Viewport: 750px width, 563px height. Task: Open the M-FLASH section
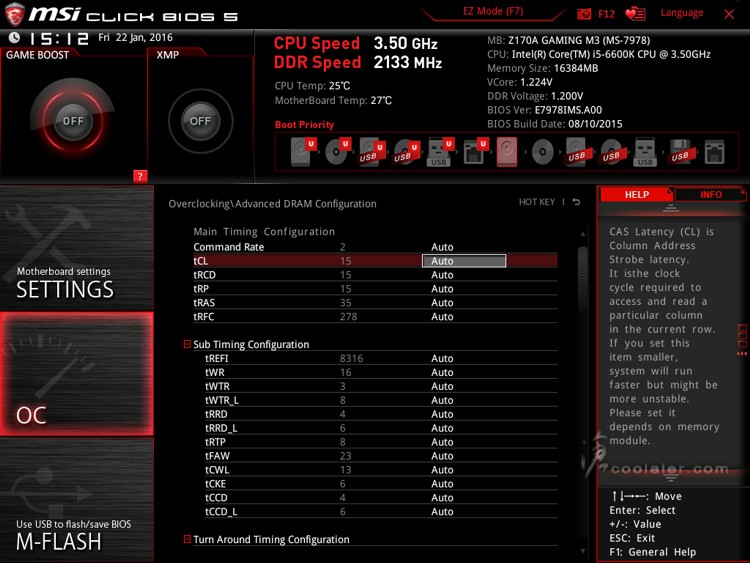pyautogui.click(x=77, y=500)
